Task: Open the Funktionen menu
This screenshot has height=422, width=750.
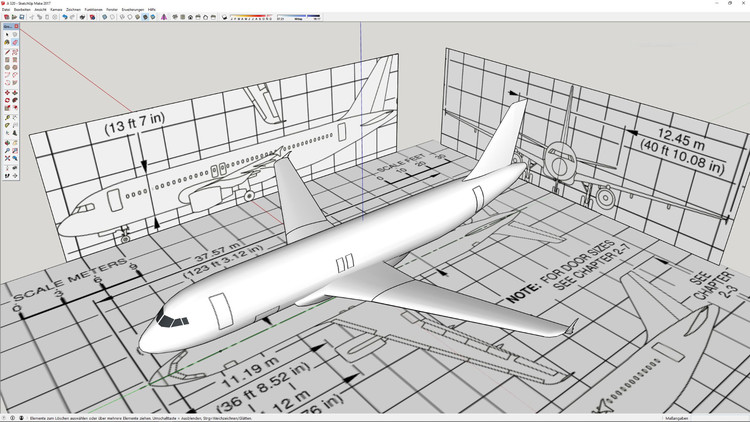Action: [93, 10]
